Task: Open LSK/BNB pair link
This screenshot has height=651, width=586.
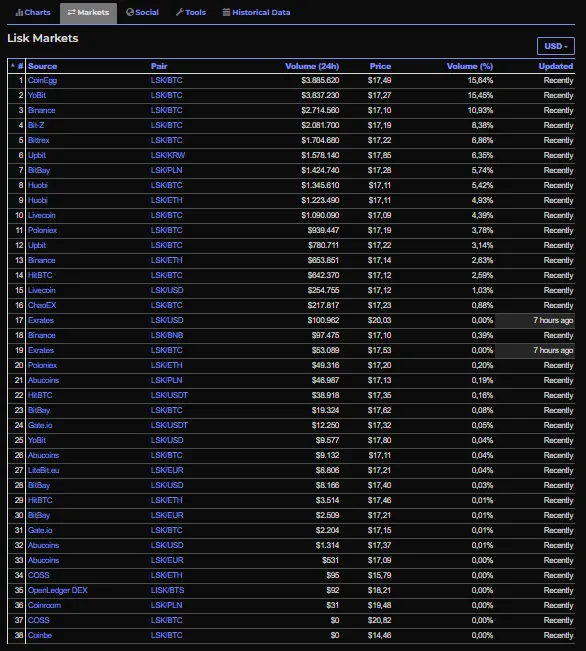Action: click(x=167, y=335)
